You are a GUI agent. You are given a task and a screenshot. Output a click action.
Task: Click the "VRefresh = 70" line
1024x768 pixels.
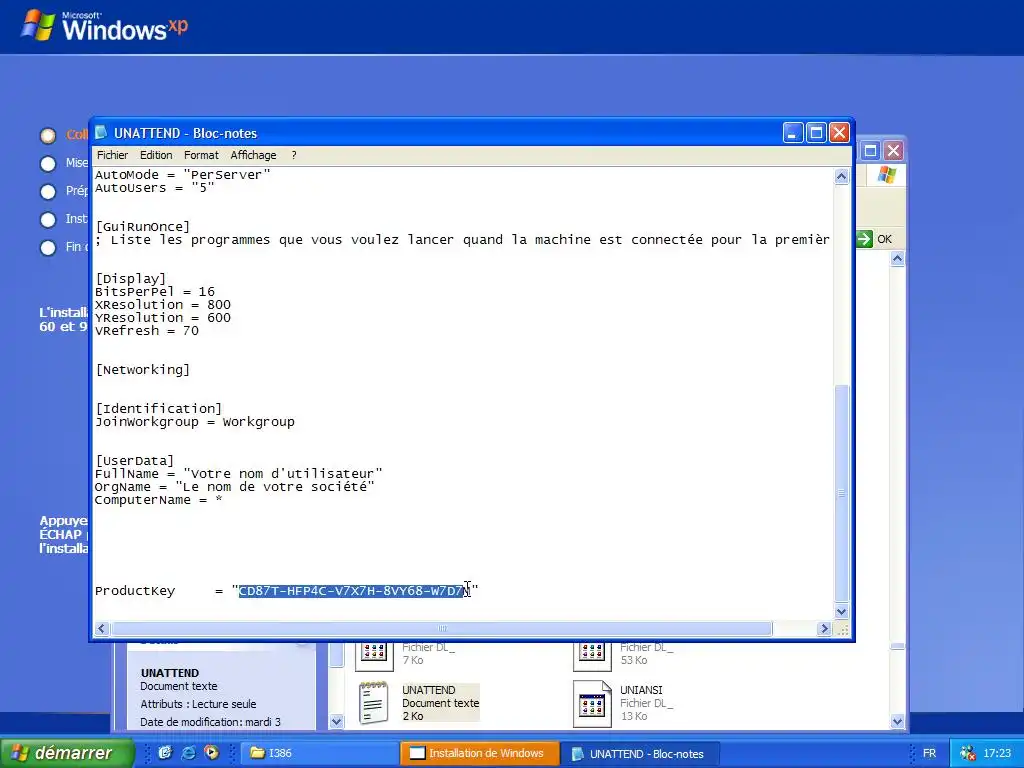pos(147,331)
